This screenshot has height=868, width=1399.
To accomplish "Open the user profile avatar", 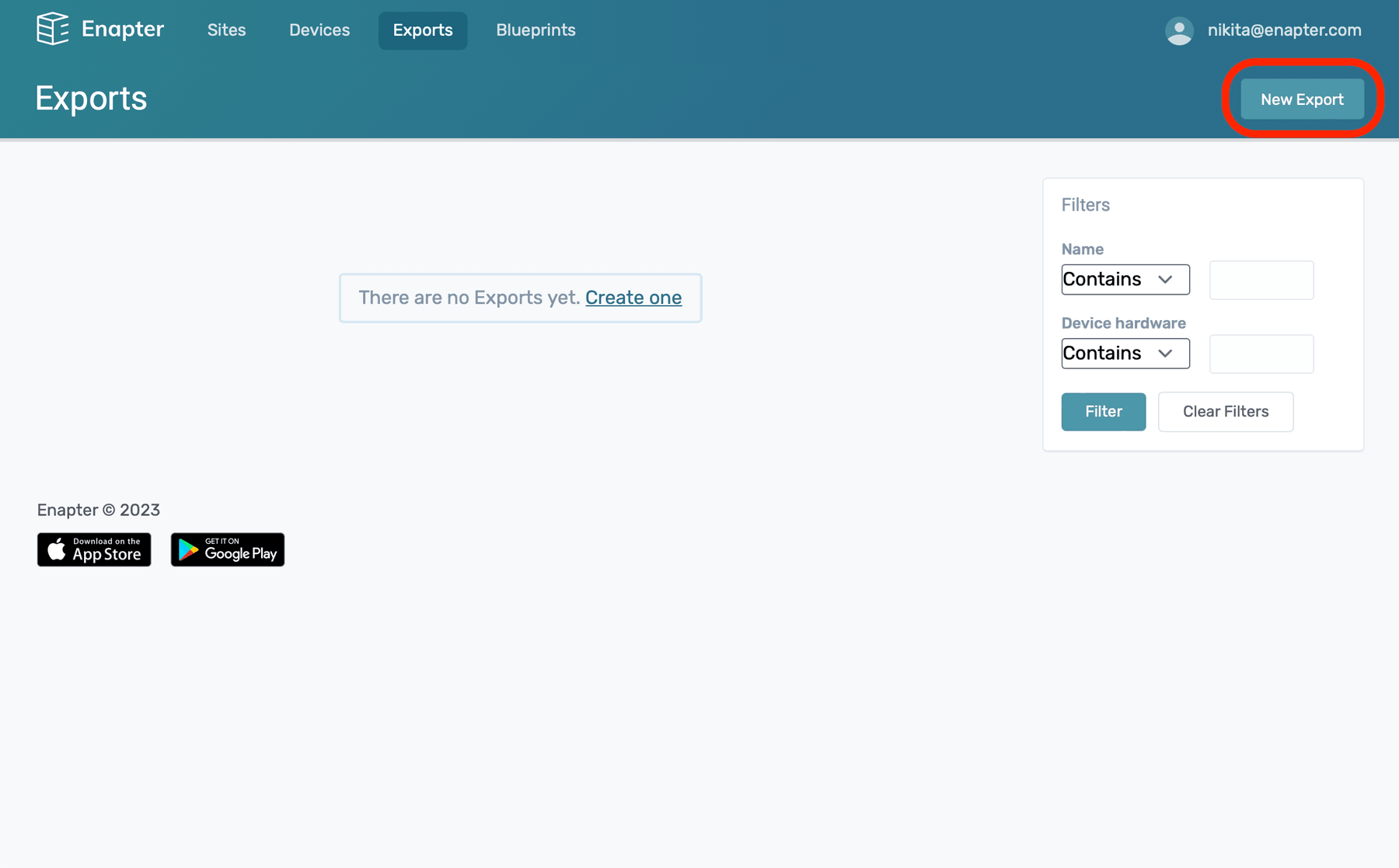I will click(1178, 30).
